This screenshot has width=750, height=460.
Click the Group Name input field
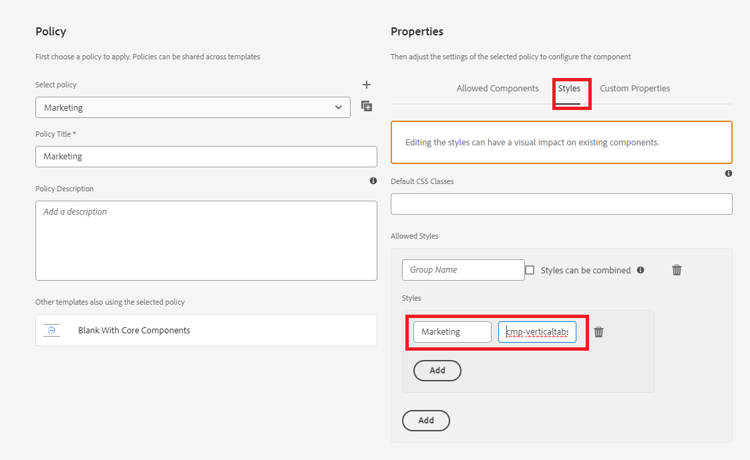pos(463,270)
